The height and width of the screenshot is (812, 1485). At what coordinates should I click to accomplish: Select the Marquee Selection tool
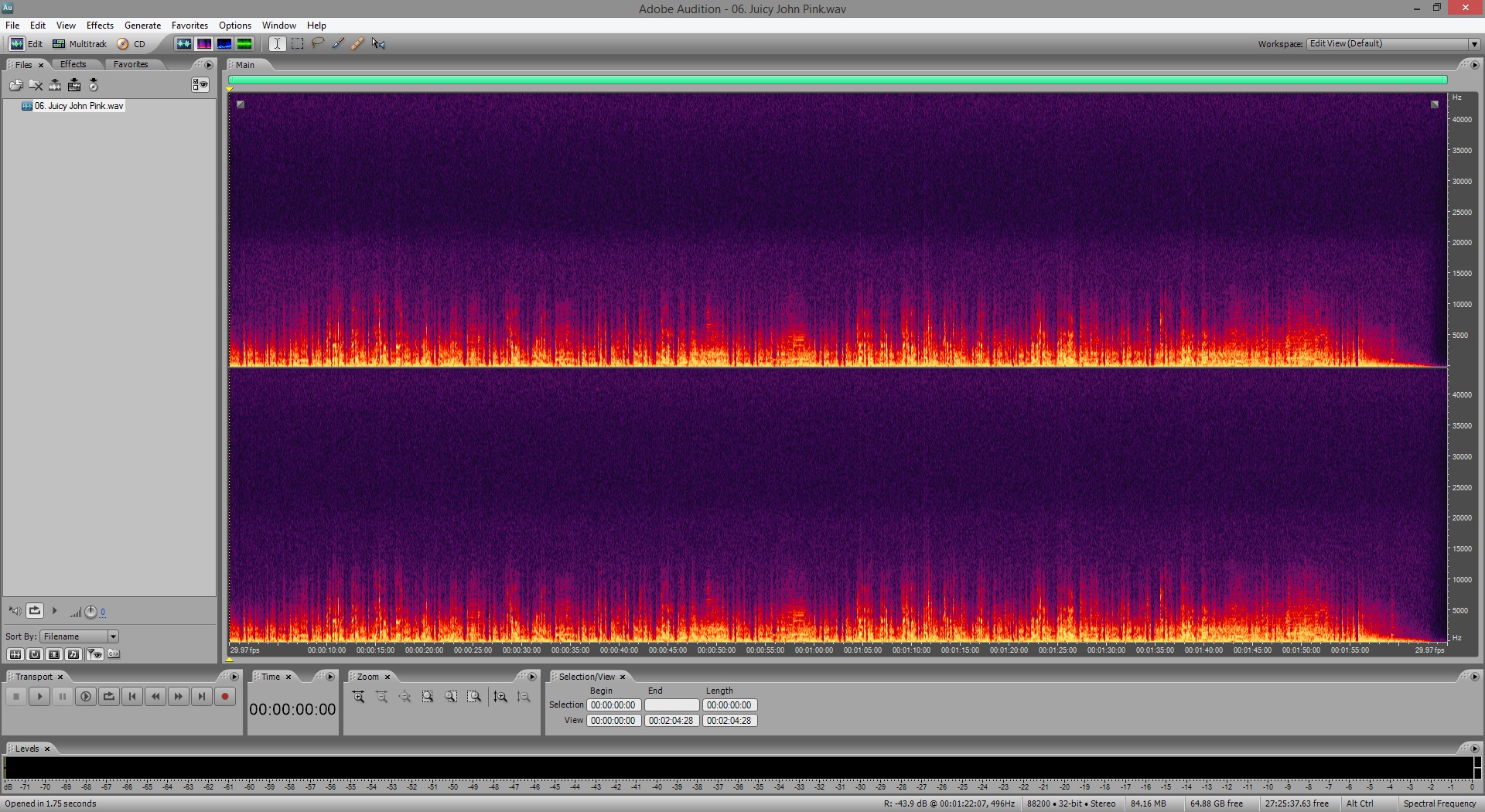[298, 44]
